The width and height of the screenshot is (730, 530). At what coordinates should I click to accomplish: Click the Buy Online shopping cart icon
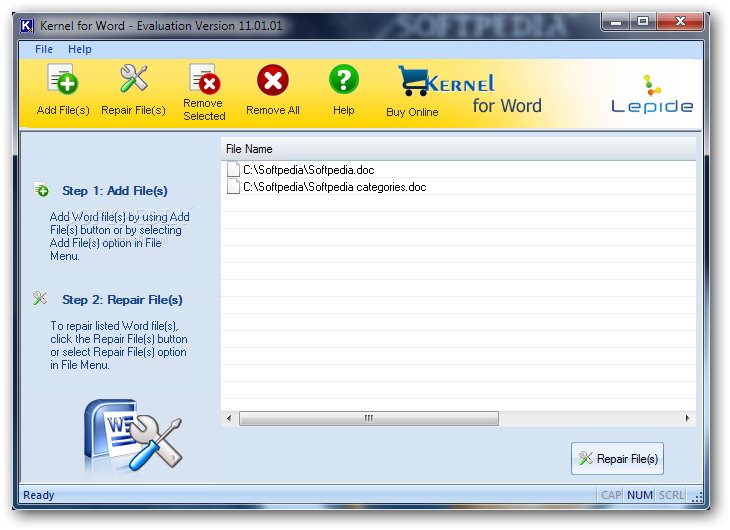click(412, 81)
